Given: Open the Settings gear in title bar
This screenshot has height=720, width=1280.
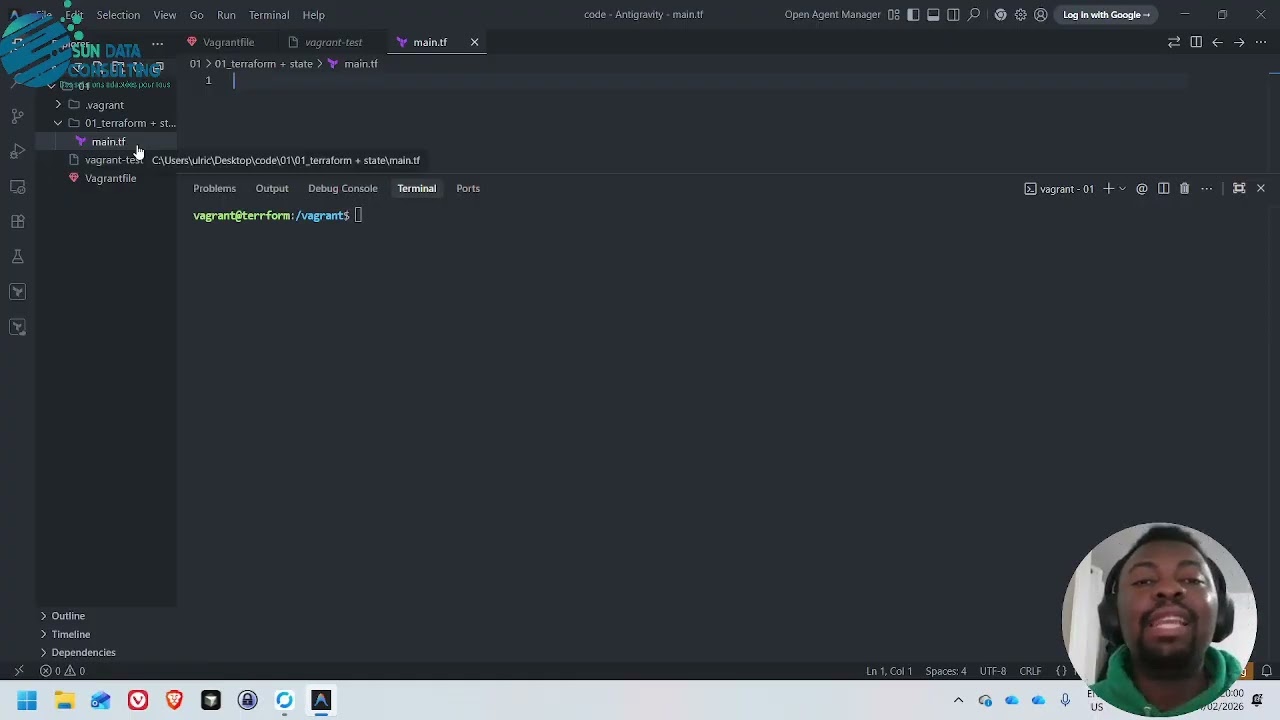Looking at the screenshot, I should (x=1020, y=15).
